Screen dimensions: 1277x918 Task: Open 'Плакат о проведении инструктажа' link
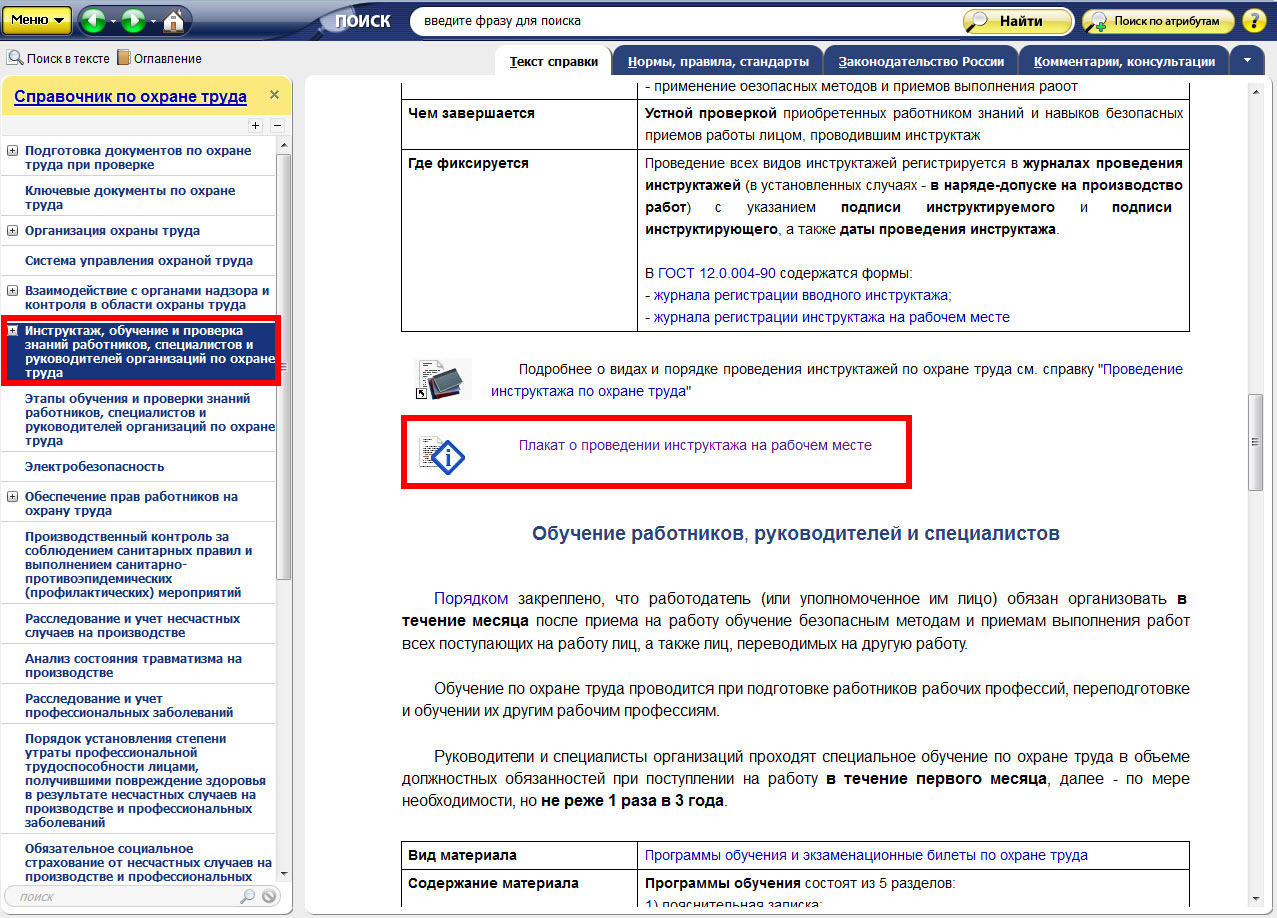(x=695, y=446)
